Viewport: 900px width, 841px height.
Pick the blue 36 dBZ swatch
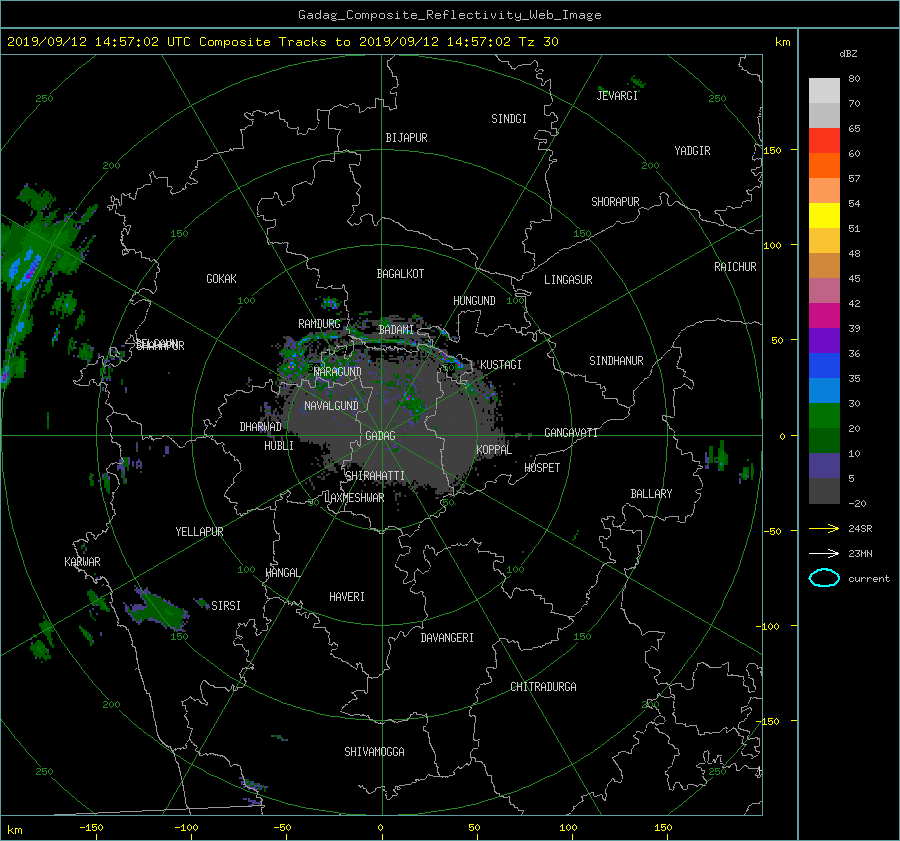tap(824, 365)
